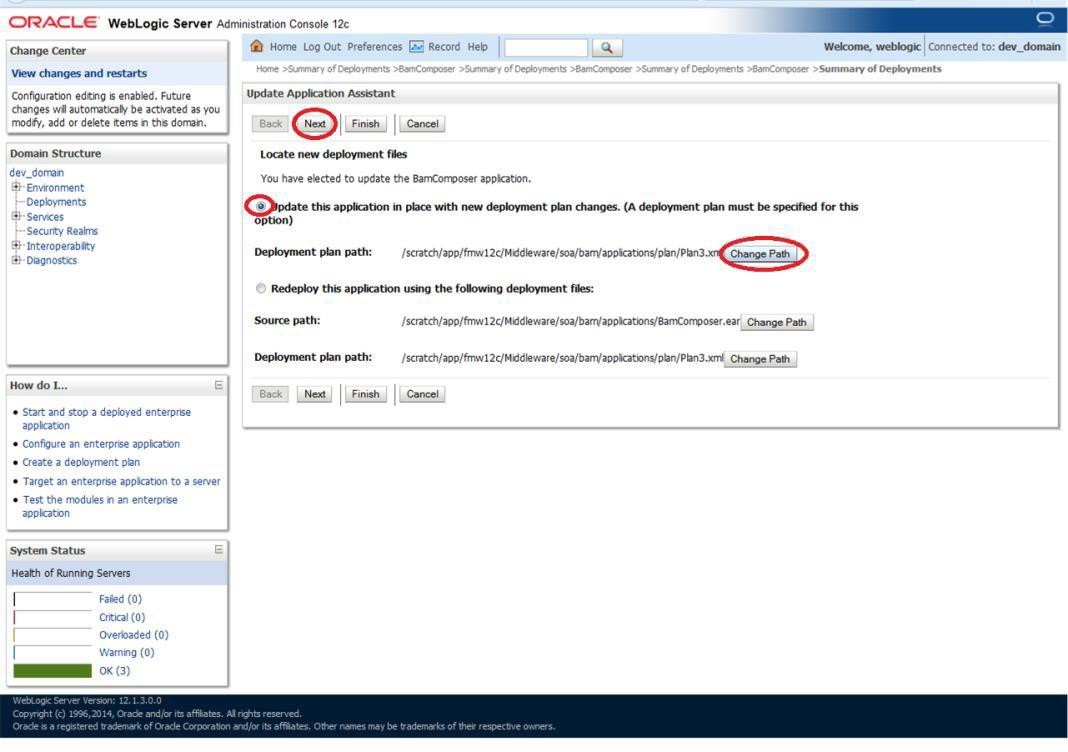The image size is (1068, 752).
Task: Open Preferences in the toolbar
Action: coord(375,47)
